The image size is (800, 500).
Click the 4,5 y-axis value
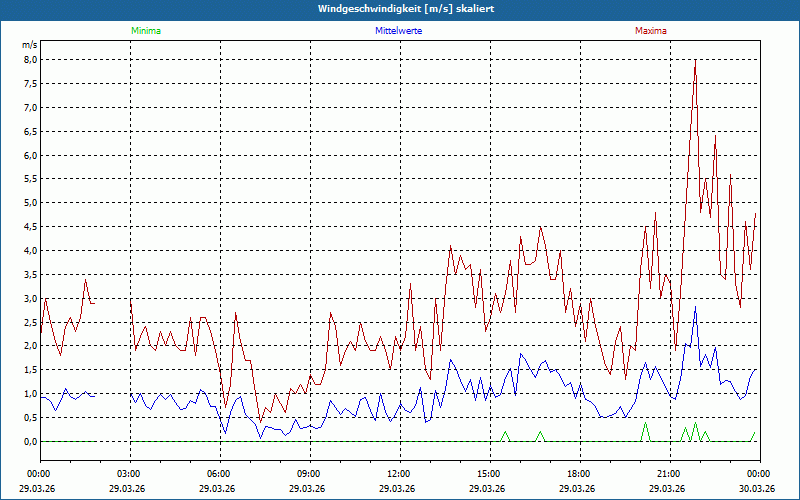pyautogui.click(x=30, y=227)
